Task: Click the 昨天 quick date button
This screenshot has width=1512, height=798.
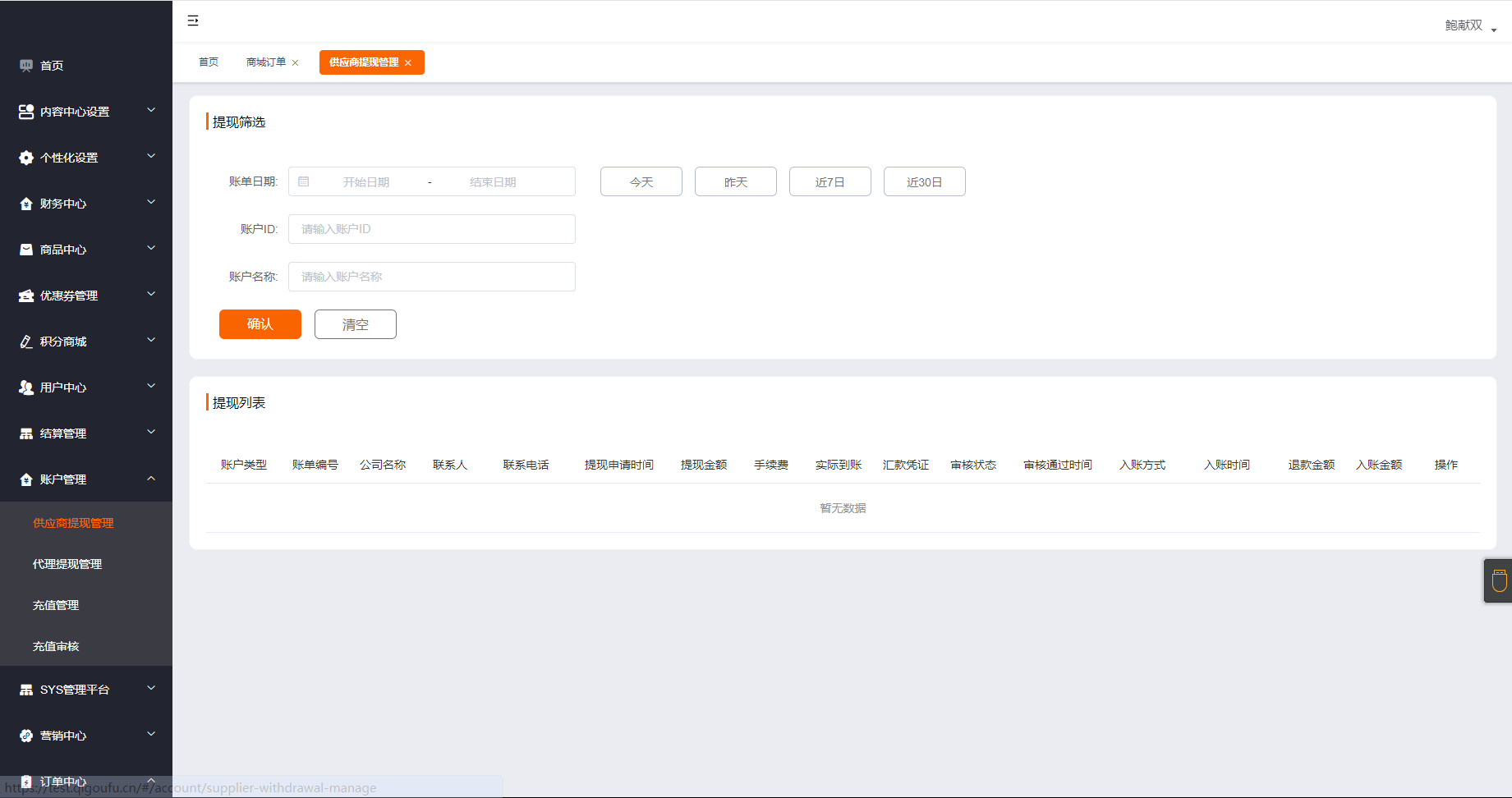Action: click(736, 181)
